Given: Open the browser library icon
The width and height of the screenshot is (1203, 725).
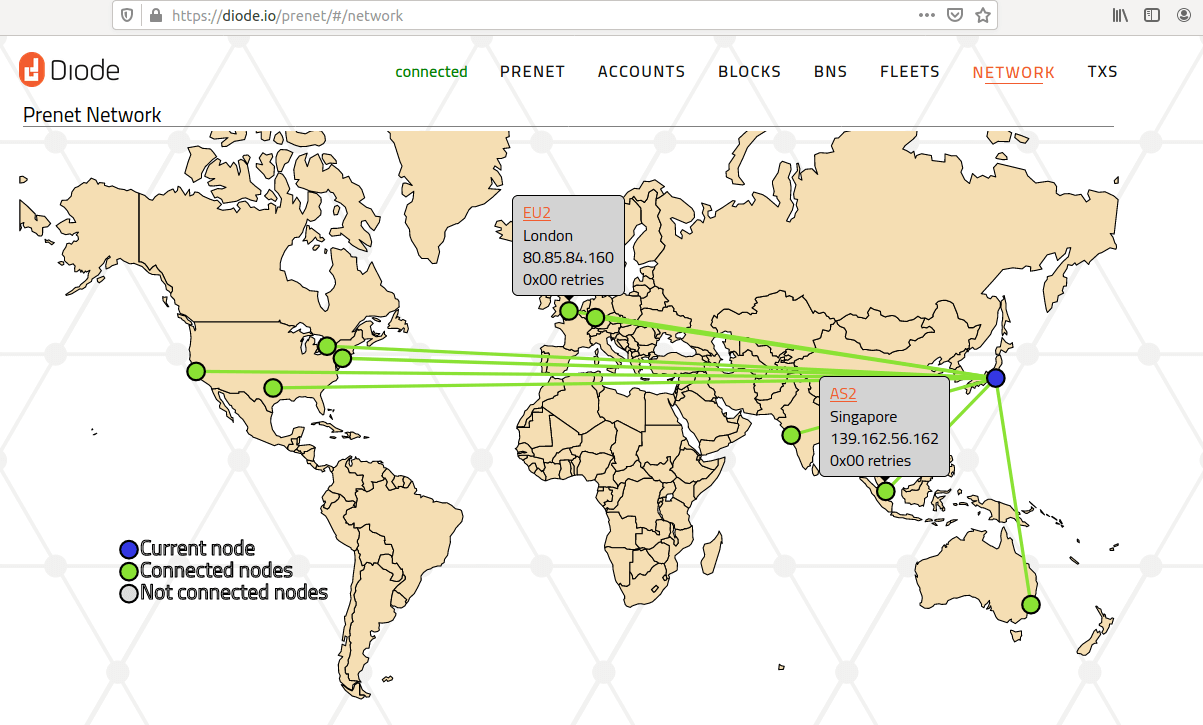Looking at the screenshot, I should click(x=1121, y=16).
